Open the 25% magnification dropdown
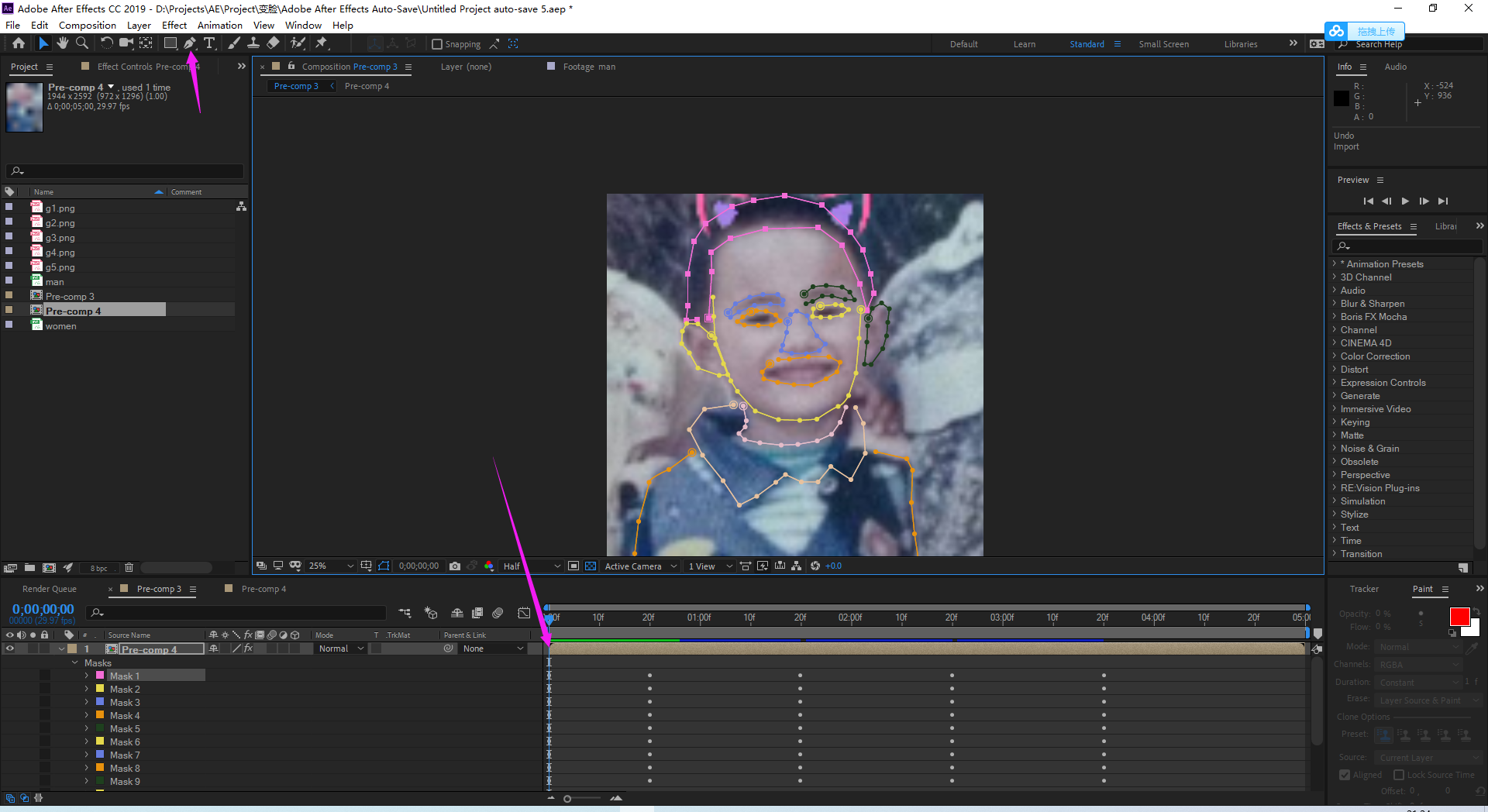 (x=331, y=566)
